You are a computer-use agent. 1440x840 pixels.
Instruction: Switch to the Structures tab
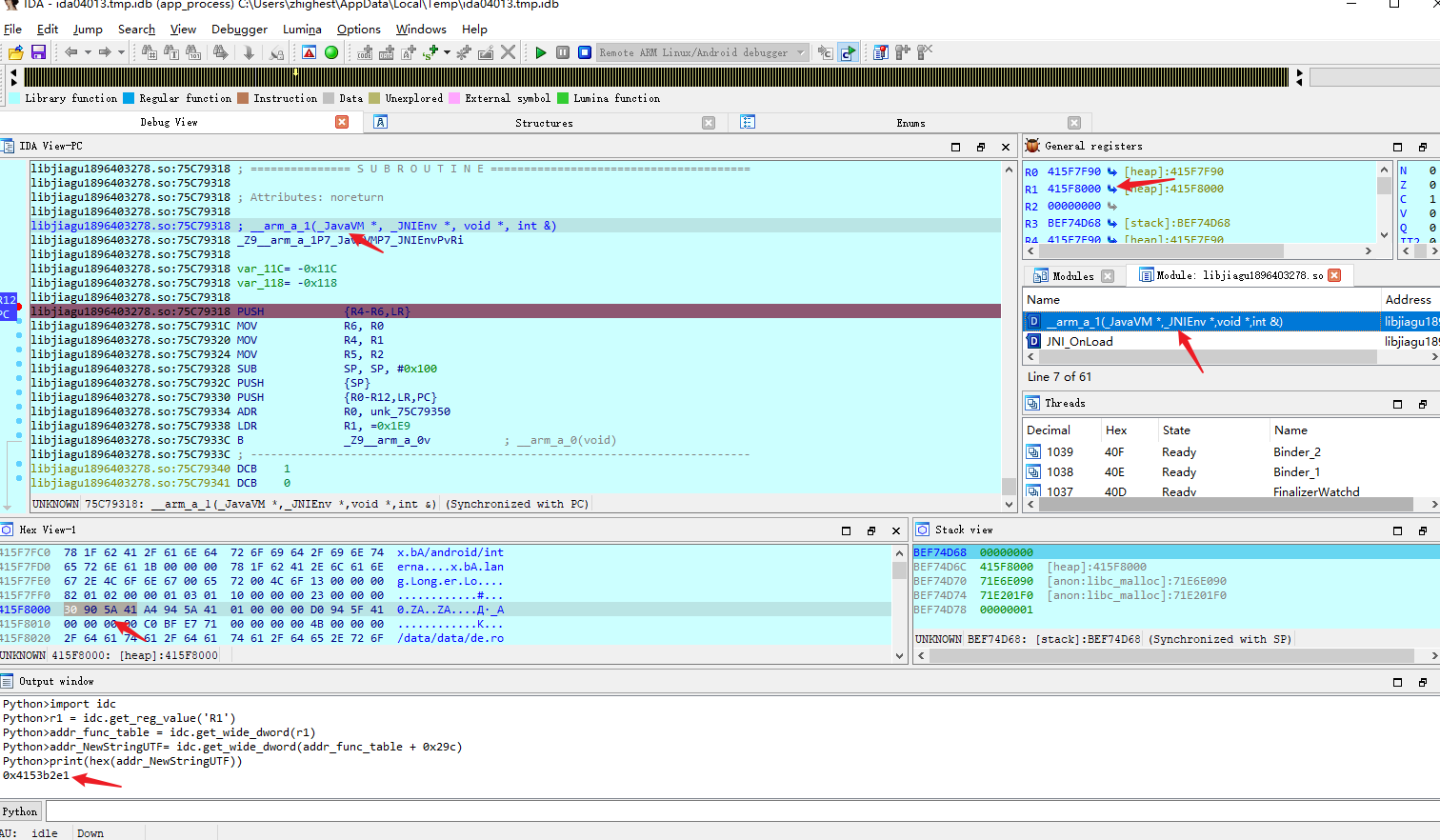[x=544, y=123]
